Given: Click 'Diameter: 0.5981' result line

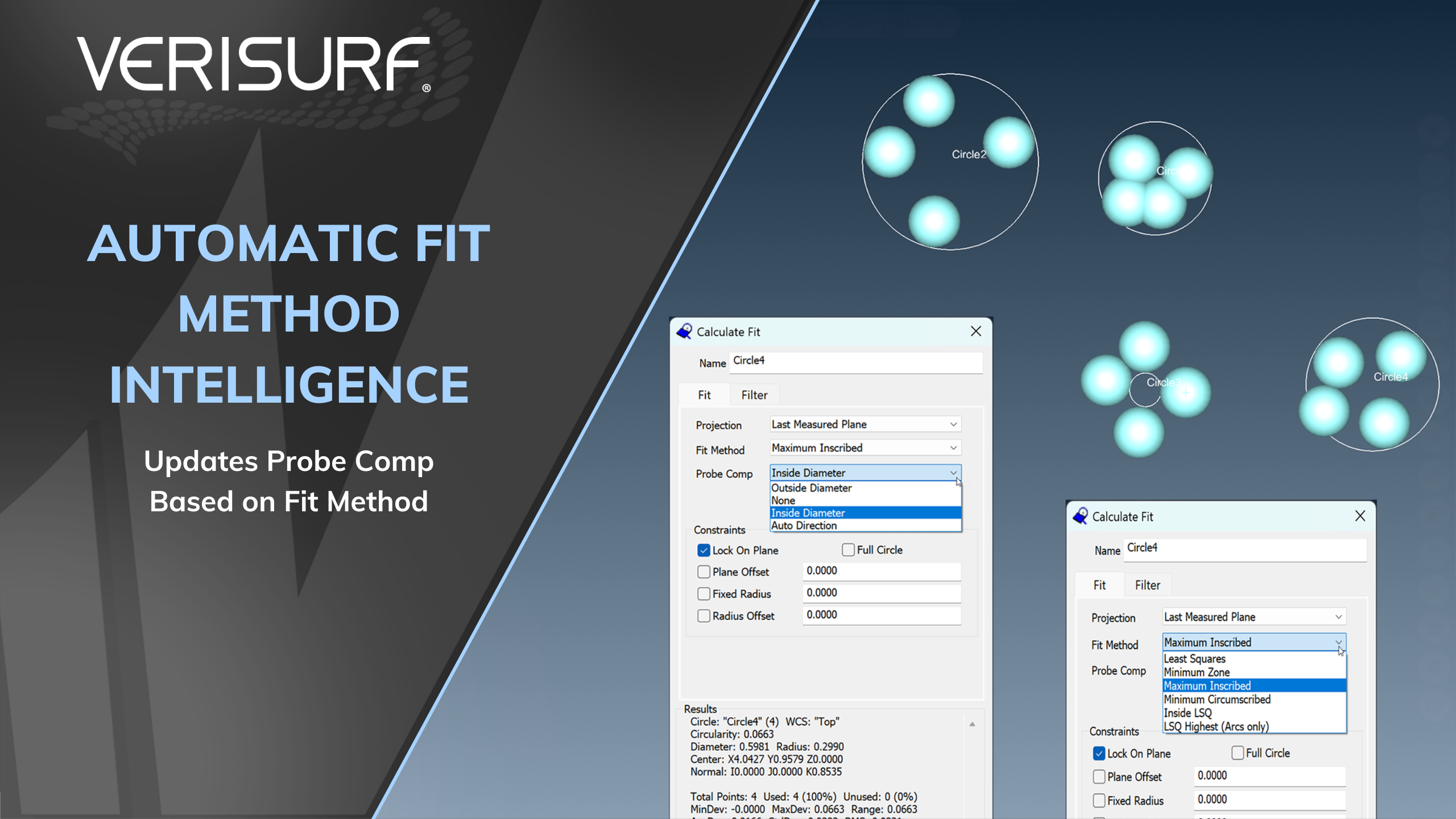Looking at the screenshot, I should coord(767,747).
